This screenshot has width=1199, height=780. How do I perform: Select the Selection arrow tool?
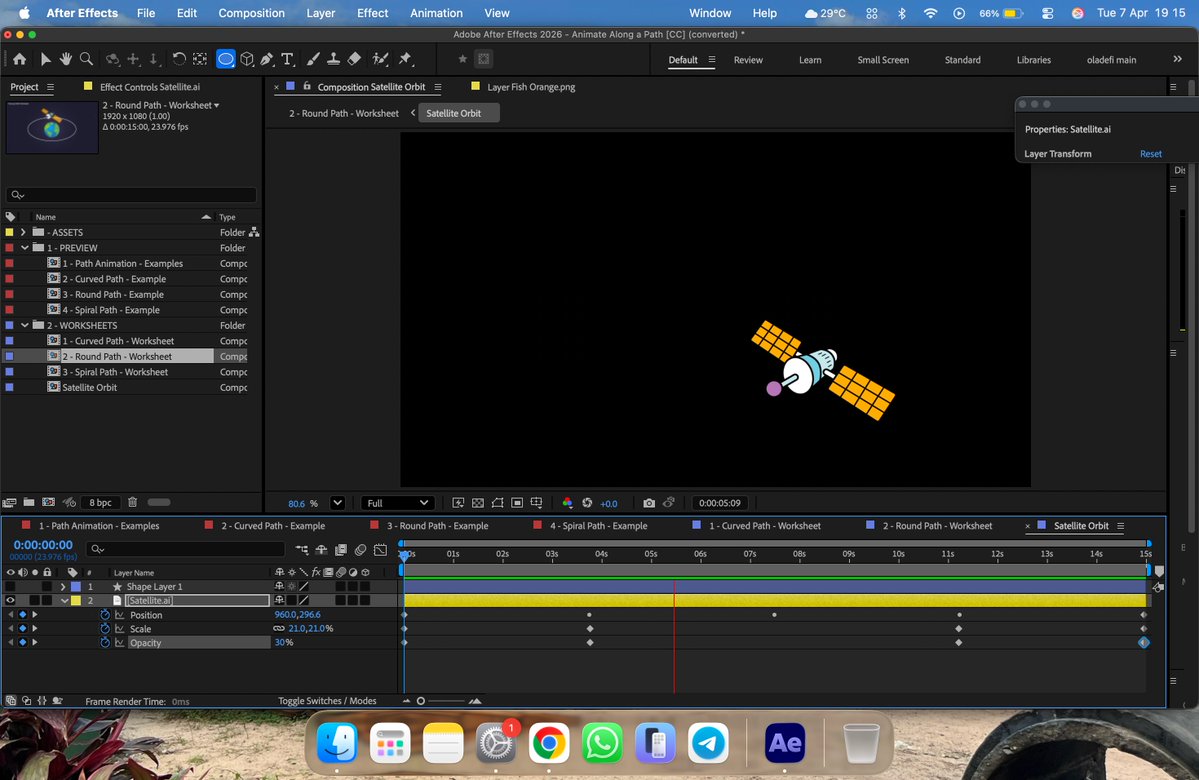[x=45, y=59]
